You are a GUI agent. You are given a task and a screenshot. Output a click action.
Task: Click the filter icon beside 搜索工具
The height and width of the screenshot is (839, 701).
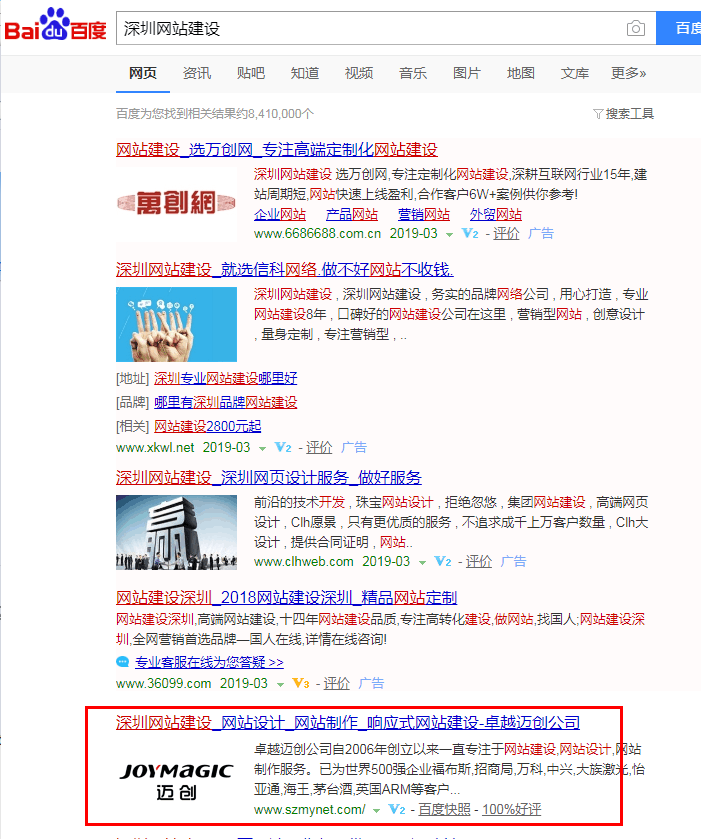(597, 114)
